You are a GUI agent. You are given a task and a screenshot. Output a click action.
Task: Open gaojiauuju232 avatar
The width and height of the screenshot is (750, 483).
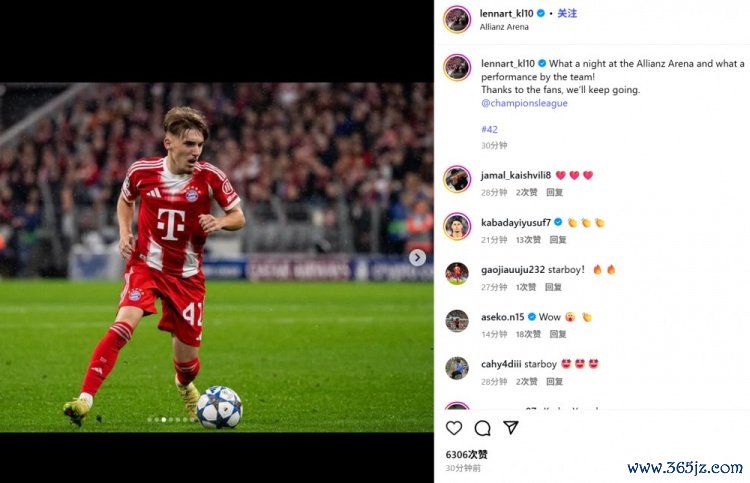click(457, 274)
